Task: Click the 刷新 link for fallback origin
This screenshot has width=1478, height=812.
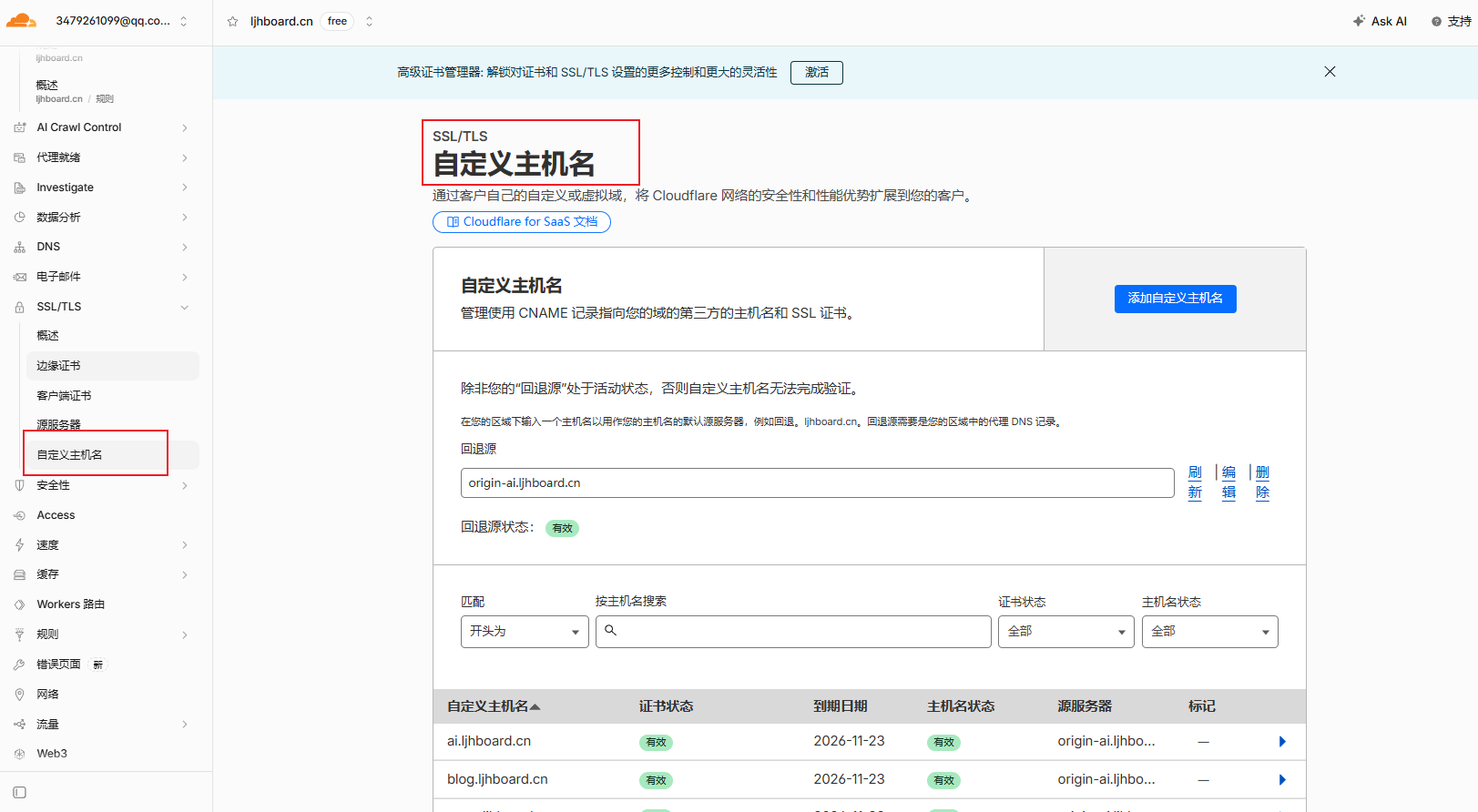Action: 1195,482
